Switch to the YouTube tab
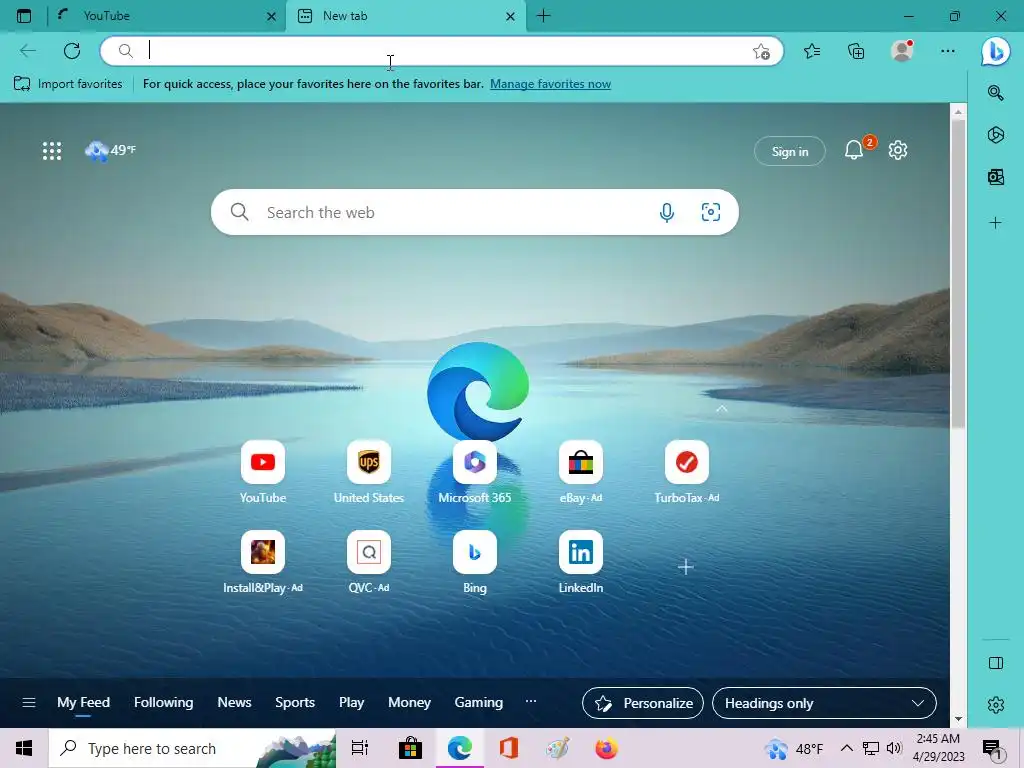1024x768 pixels. [x=167, y=16]
